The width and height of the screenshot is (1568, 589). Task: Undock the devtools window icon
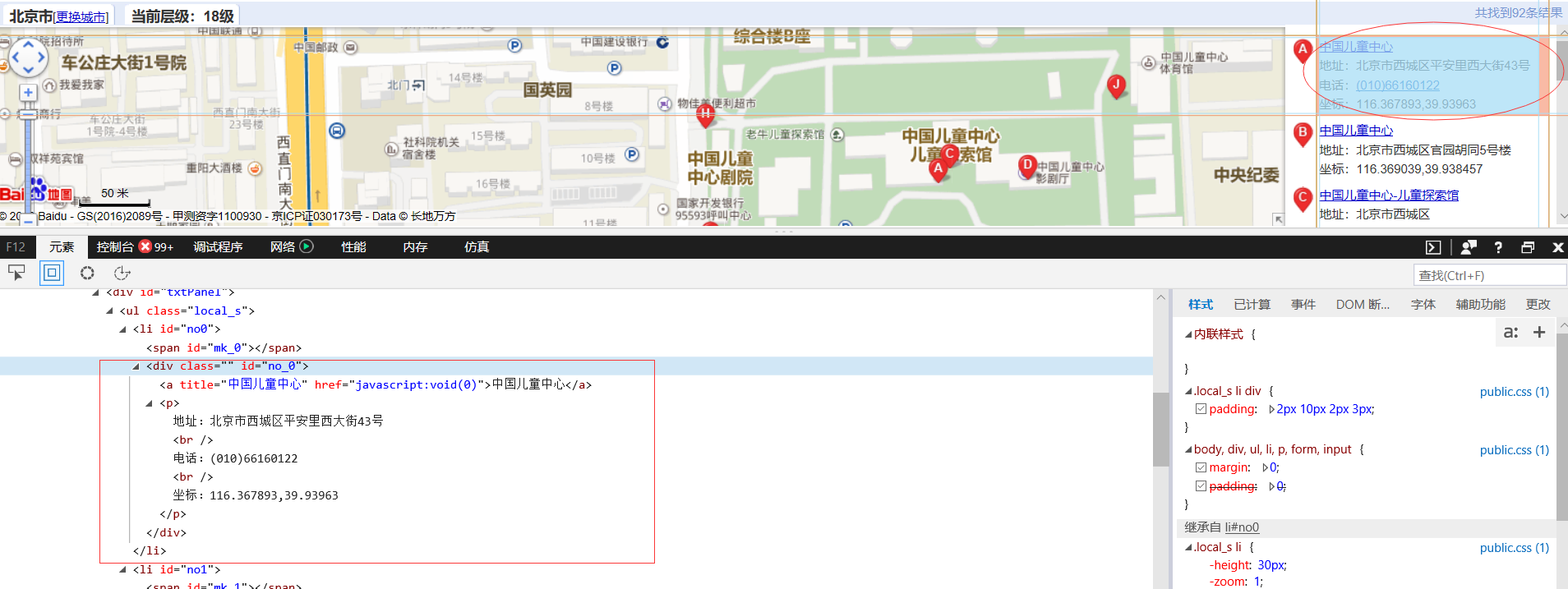pyautogui.click(x=1528, y=247)
